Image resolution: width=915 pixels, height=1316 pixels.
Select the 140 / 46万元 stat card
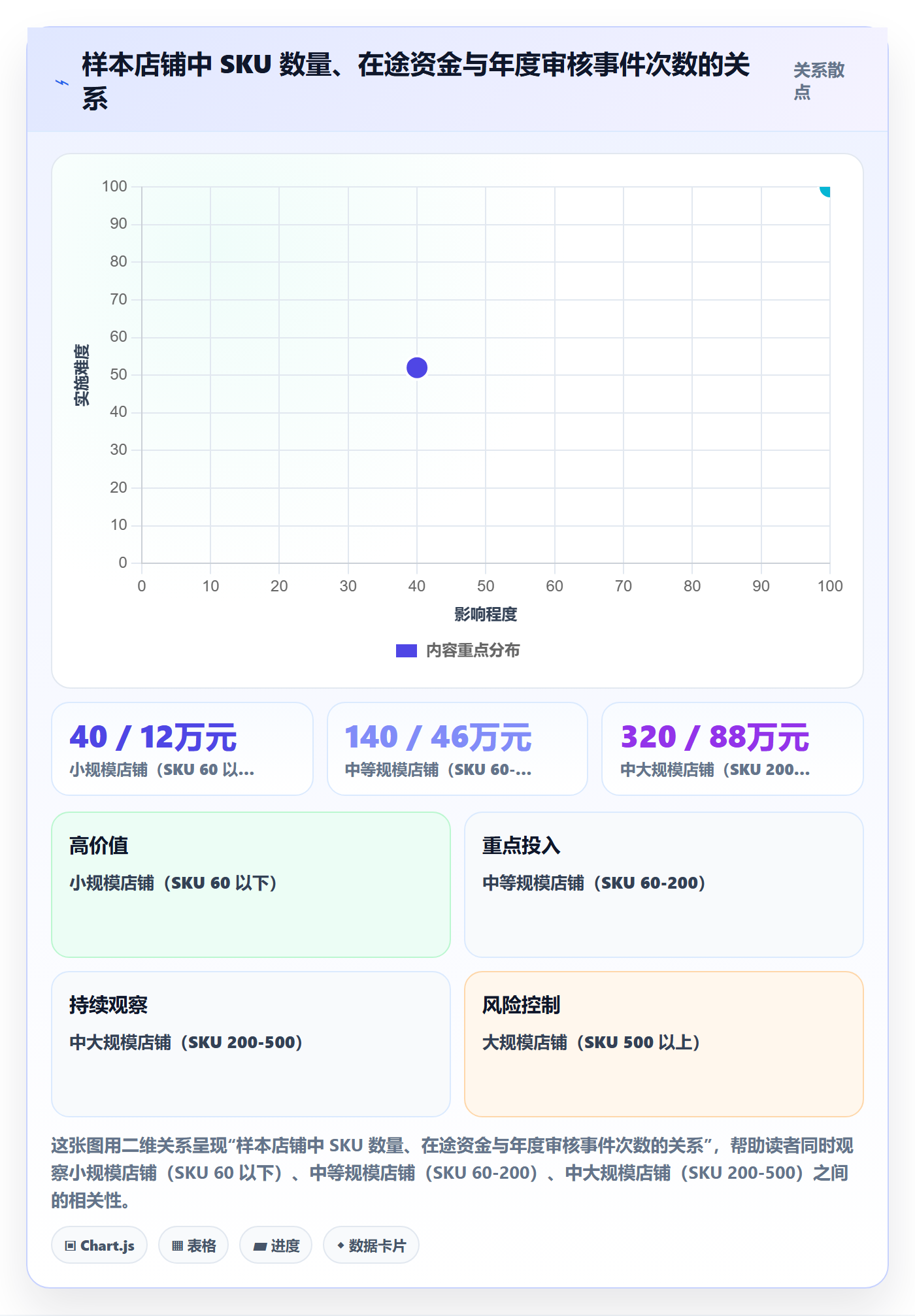(x=457, y=749)
